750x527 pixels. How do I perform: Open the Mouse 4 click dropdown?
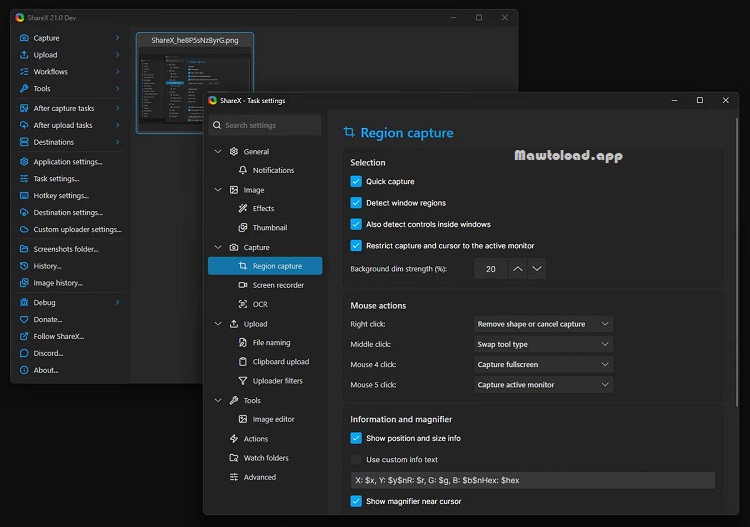coord(543,364)
